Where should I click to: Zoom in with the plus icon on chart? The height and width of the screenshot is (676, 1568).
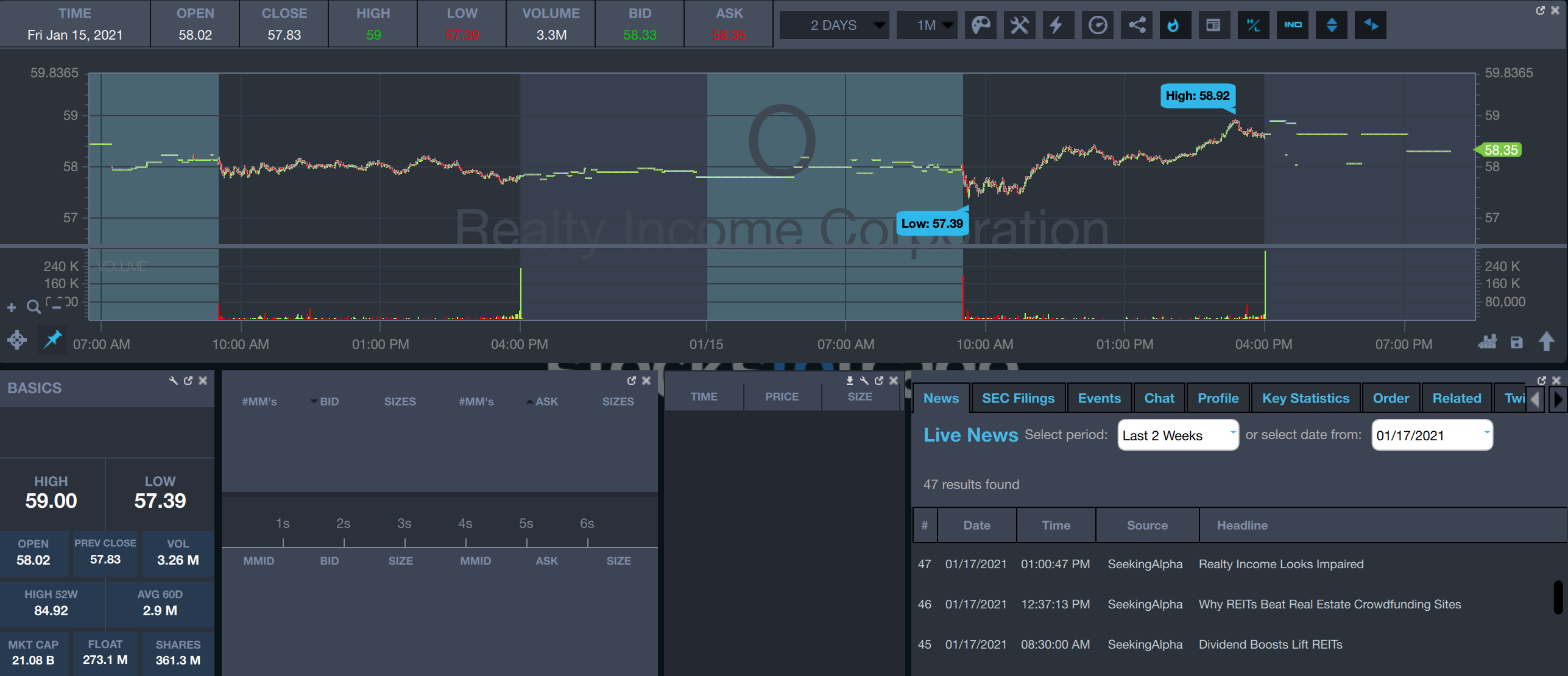(12, 308)
